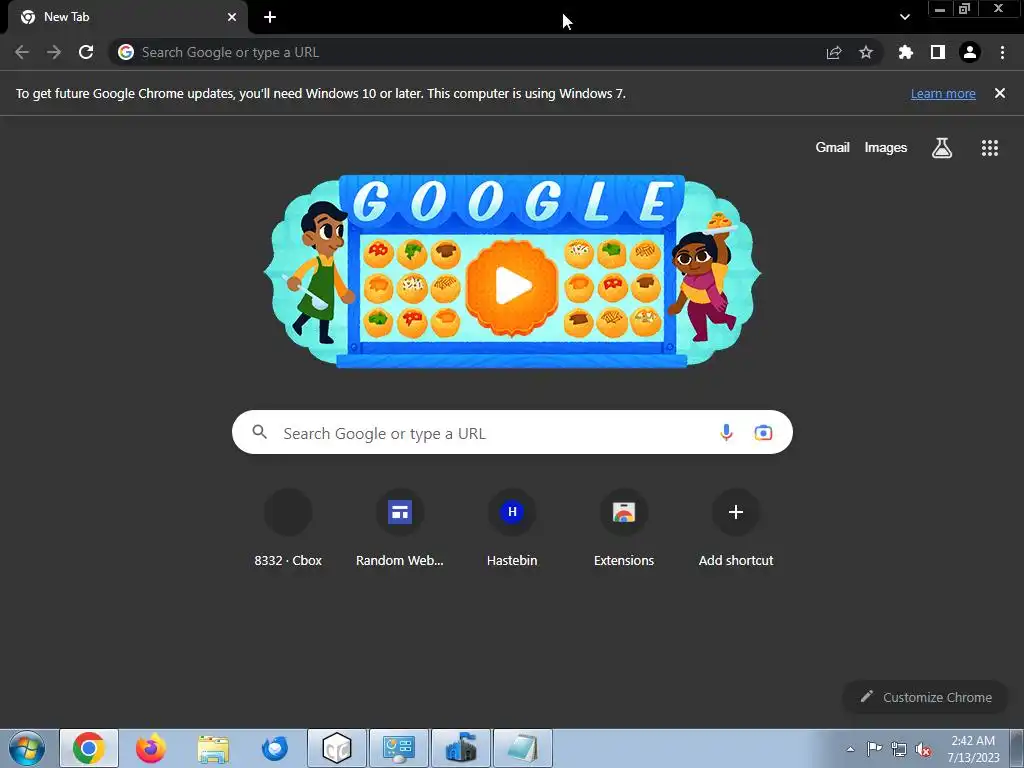Viewport: 1024px width, 768px height.
Task: Click the network tray icon
Action: click(899, 749)
